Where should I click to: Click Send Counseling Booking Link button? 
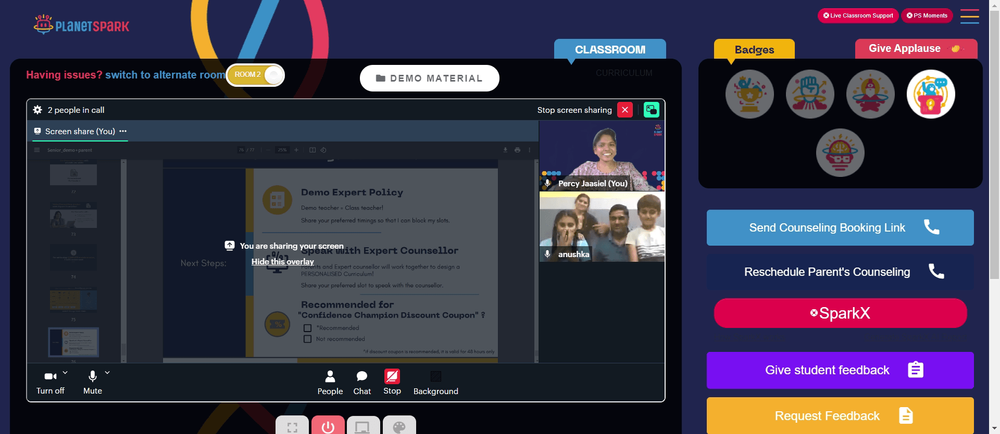pyautogui.click(x=840, y=228)
